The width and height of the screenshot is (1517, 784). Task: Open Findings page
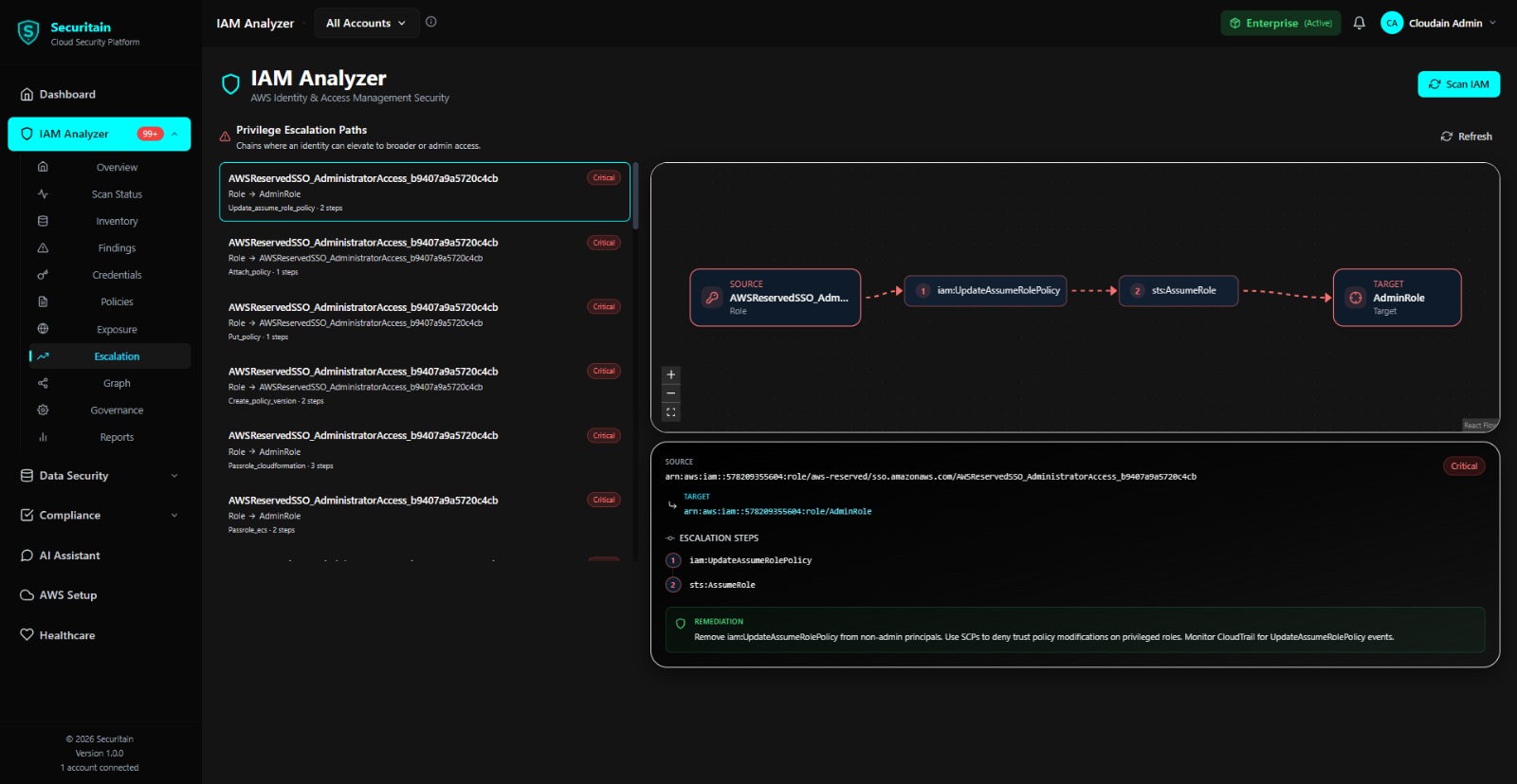tap(117, 248)
